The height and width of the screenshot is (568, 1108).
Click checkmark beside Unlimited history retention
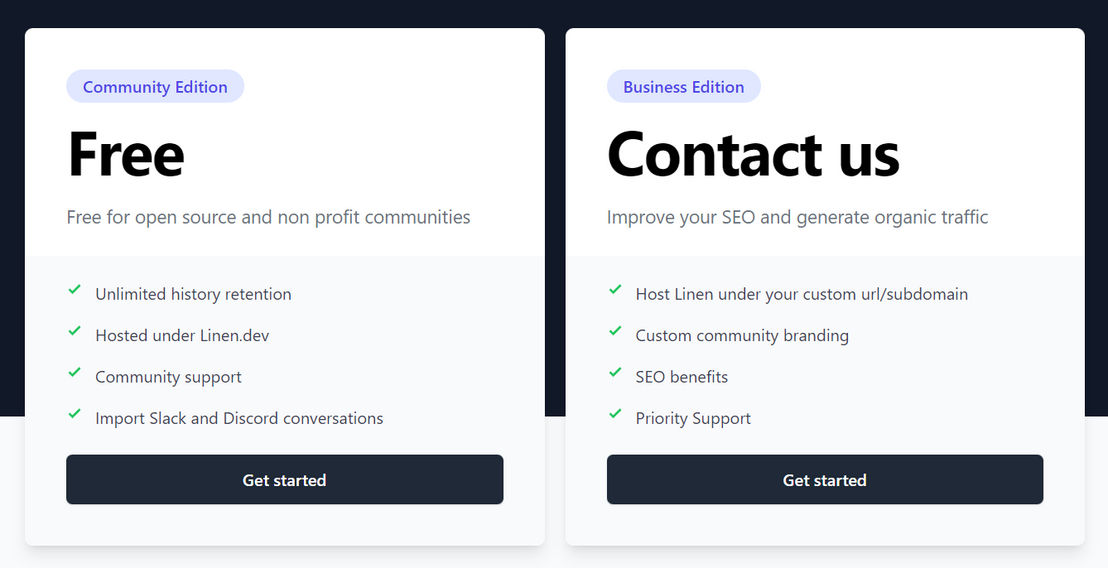click(x=74, y=290)
